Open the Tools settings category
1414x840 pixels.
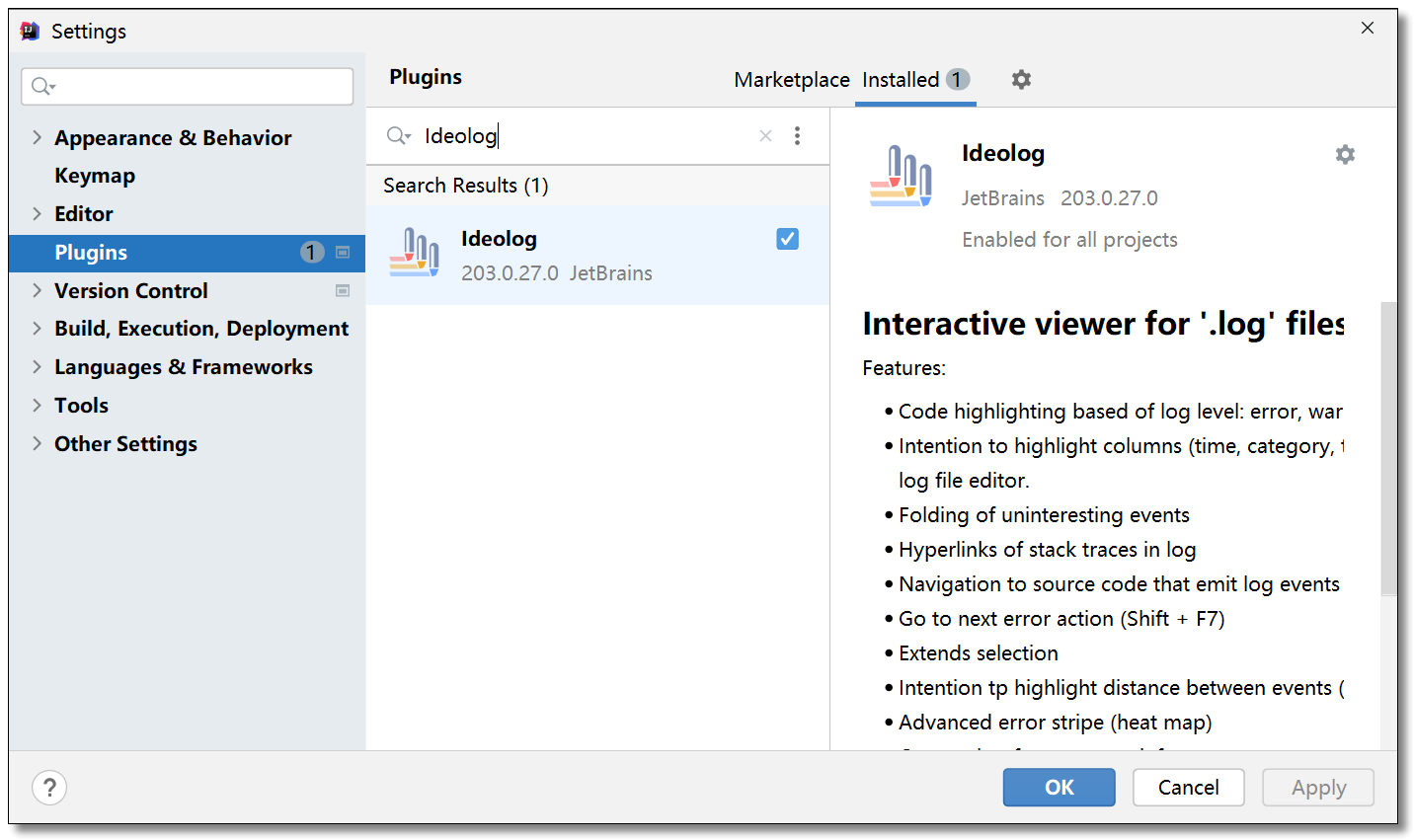(x=81, y=406)
